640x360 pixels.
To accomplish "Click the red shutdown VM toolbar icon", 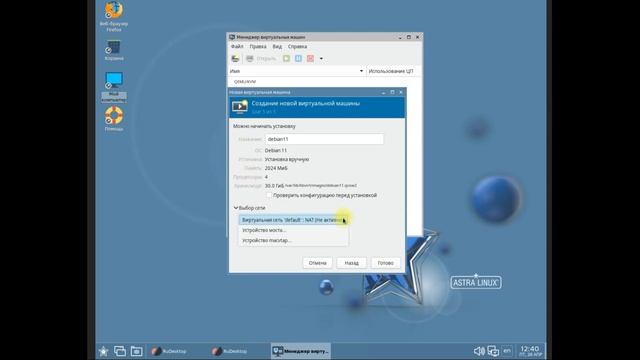I will (x=310, y=59).
